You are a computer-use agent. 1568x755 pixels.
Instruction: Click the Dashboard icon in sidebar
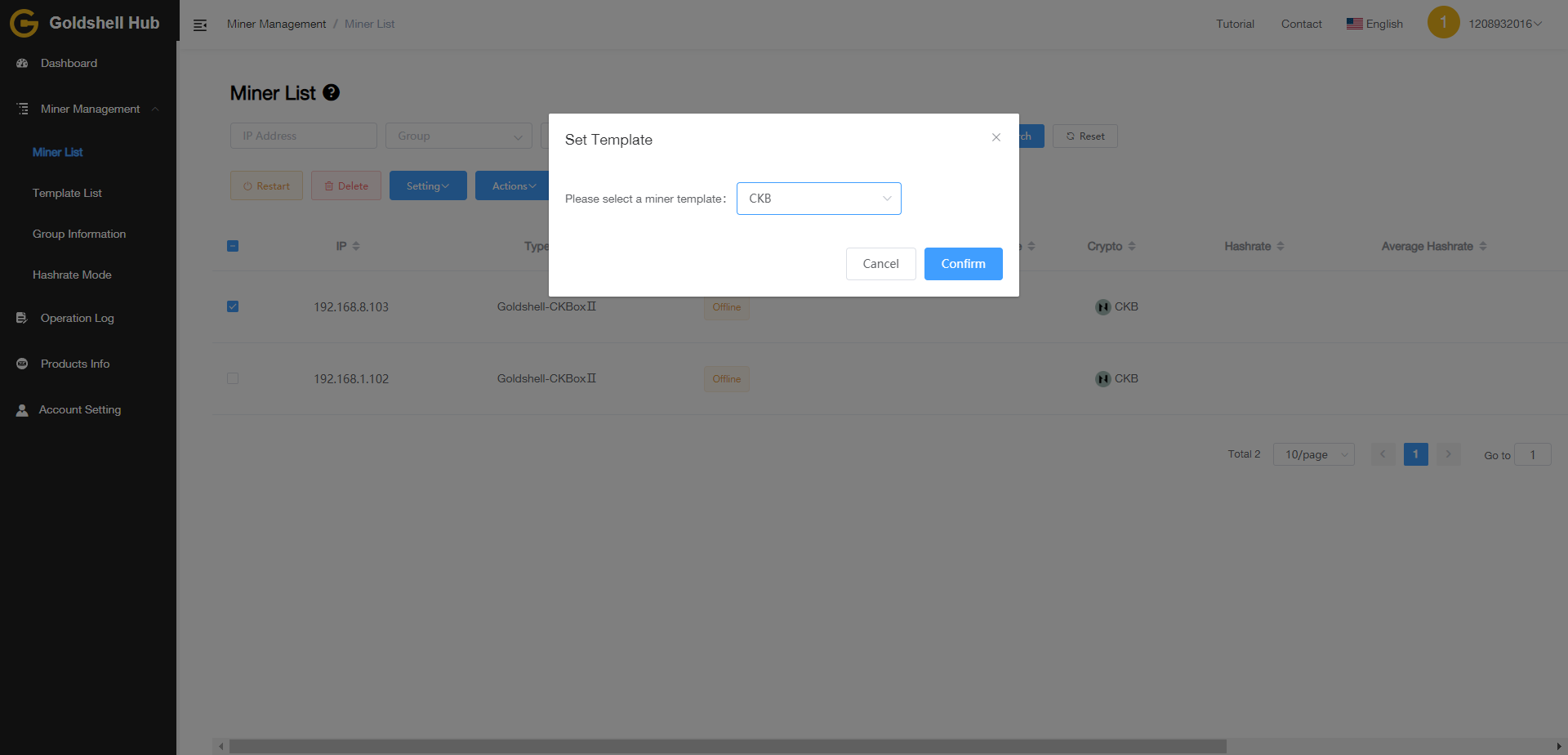tap(22, 64)
